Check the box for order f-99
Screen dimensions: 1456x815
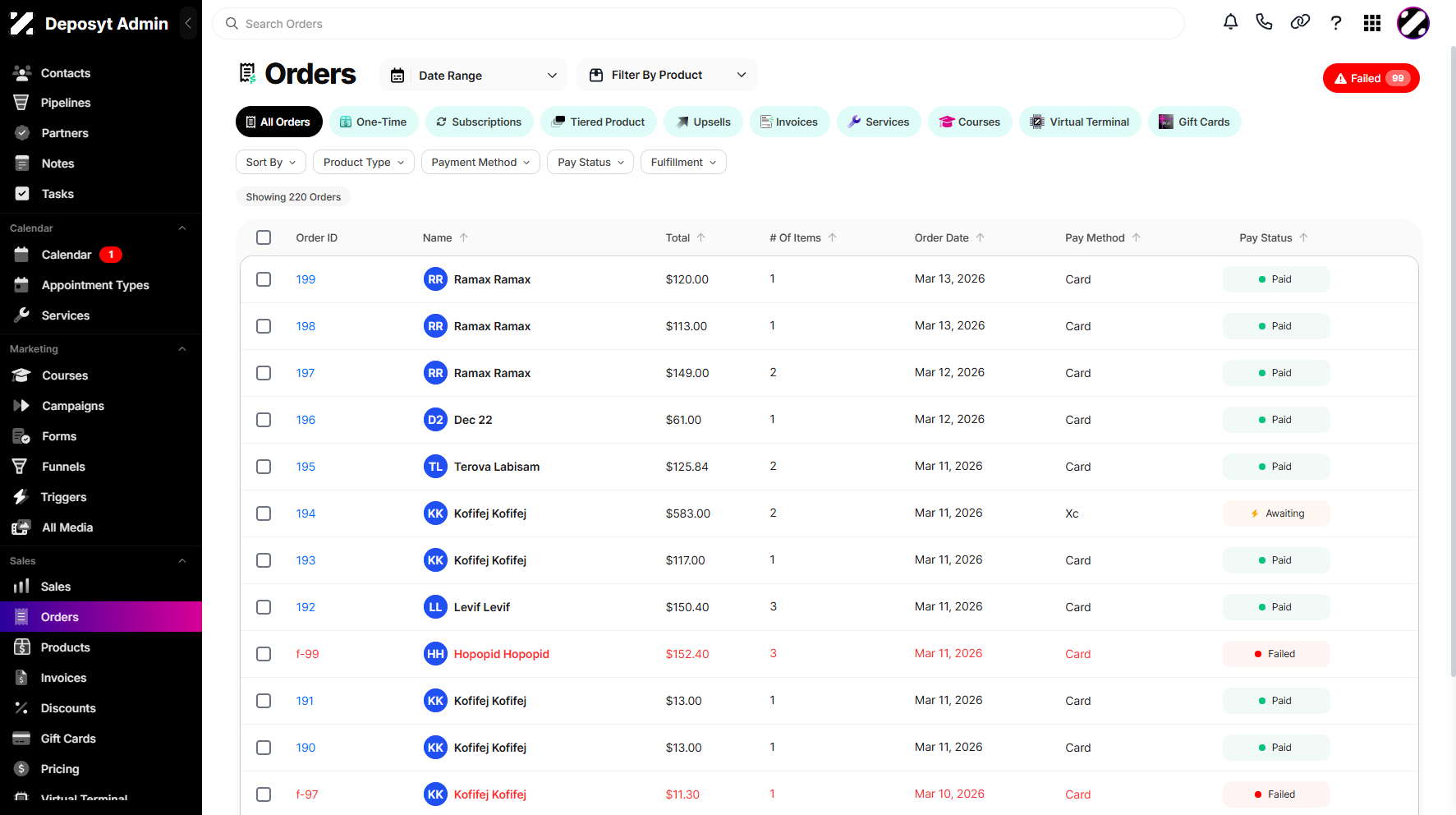click(x=264, y=654)
